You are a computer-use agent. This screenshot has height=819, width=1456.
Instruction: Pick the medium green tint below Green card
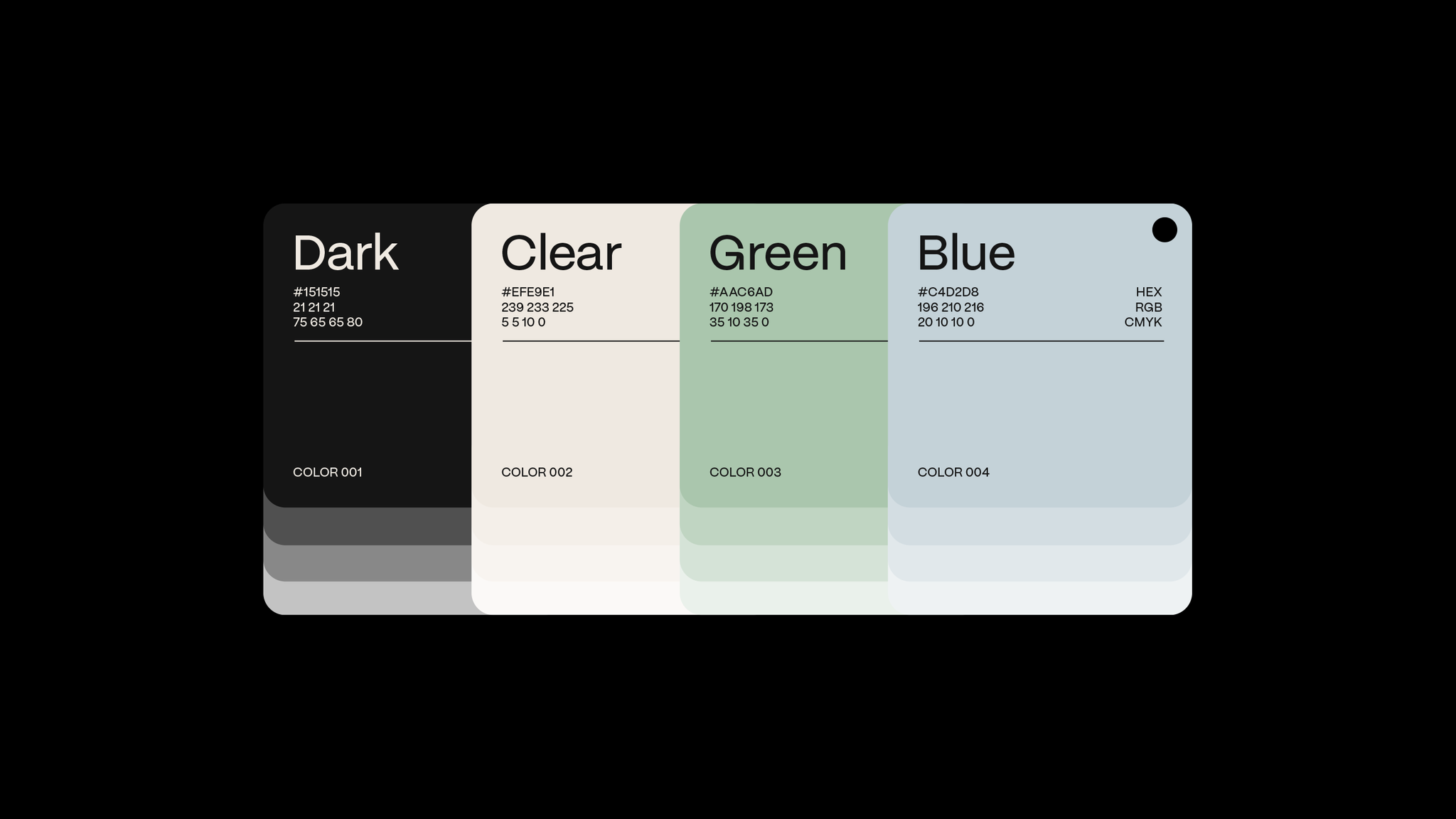[x=782, y=564]
